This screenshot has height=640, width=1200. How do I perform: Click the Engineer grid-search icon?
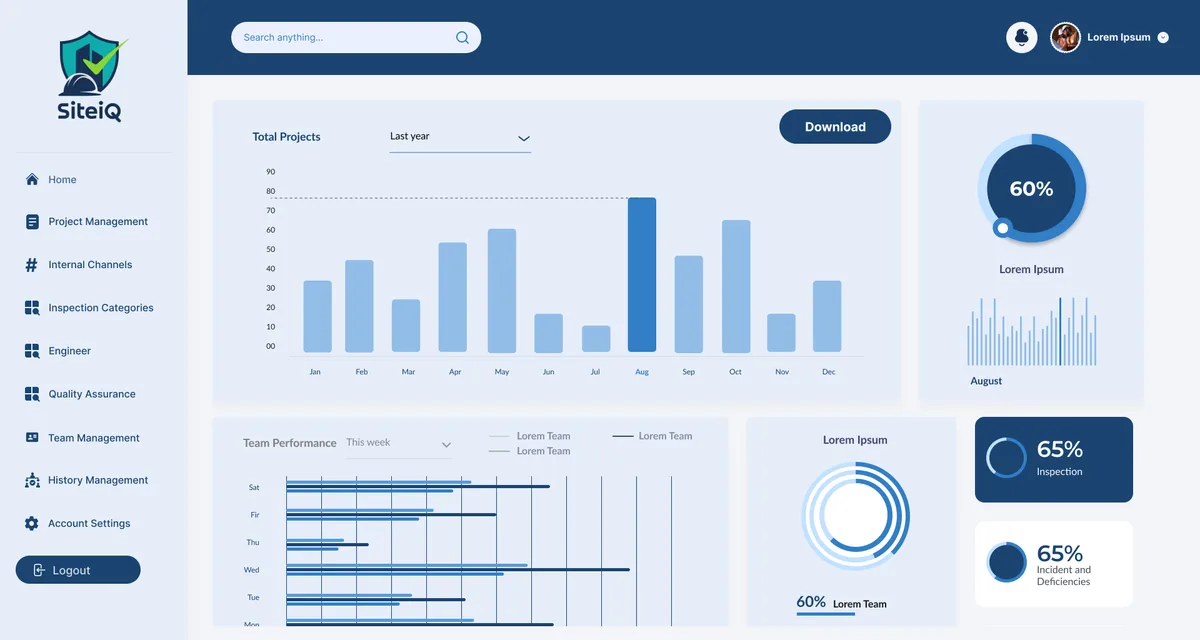click(32, 351)
